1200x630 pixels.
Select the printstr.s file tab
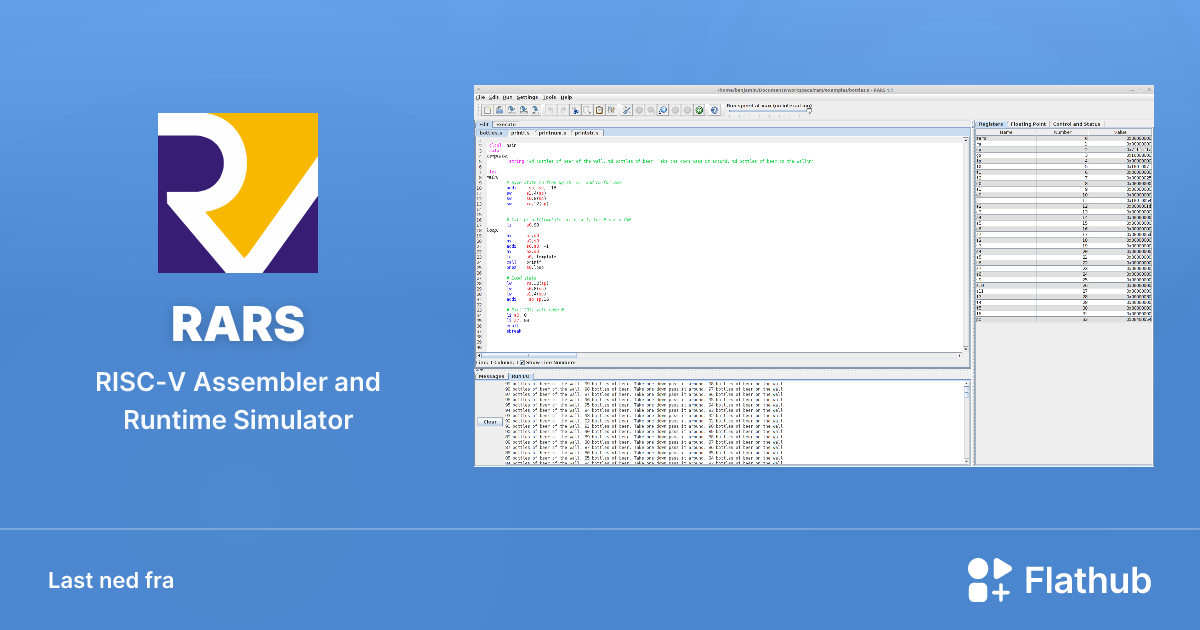click(586, 131)
